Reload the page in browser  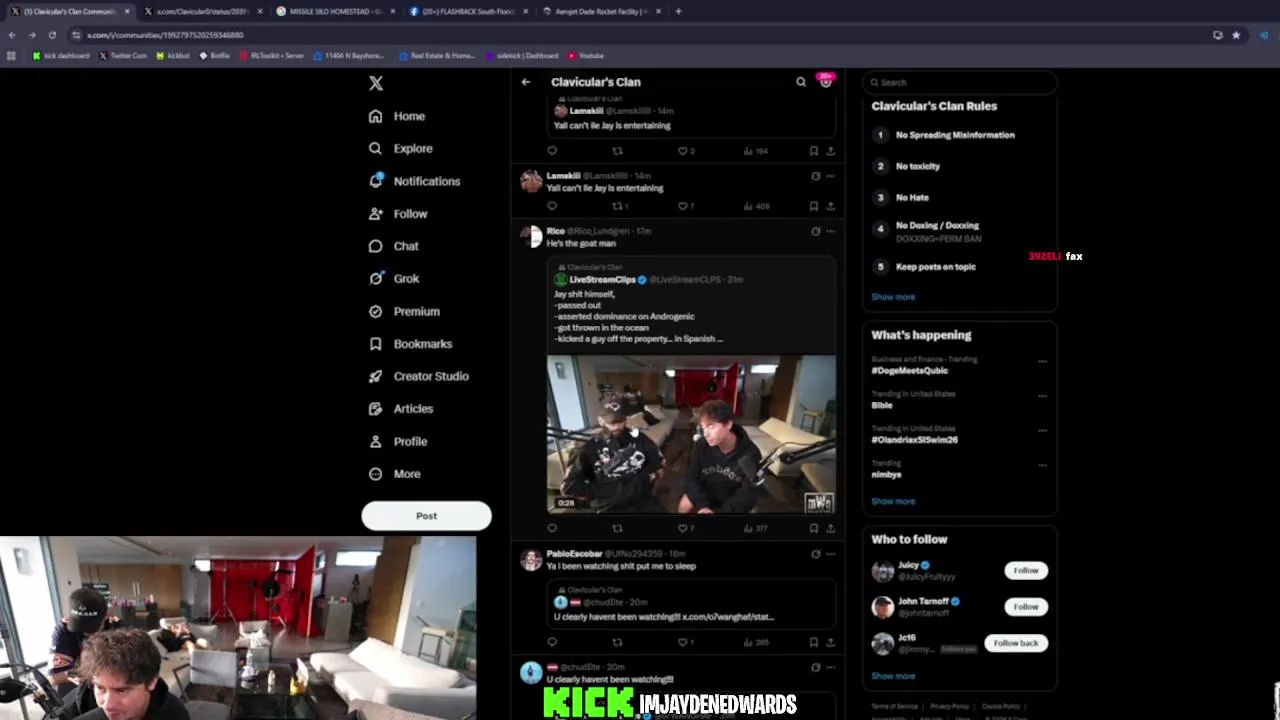52,35
